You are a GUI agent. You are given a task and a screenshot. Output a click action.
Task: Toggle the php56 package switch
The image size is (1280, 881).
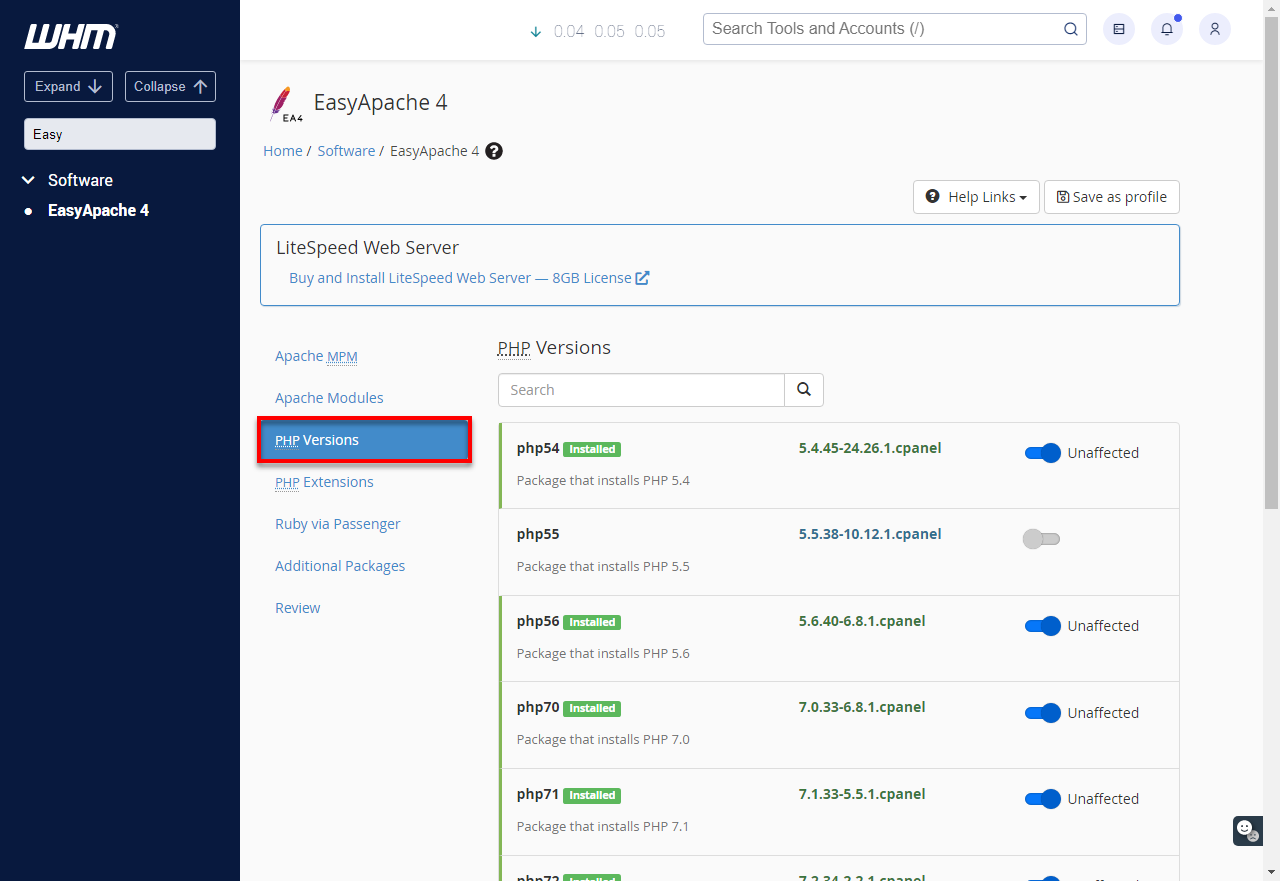pyautogui.click(x=1042, y=626)
